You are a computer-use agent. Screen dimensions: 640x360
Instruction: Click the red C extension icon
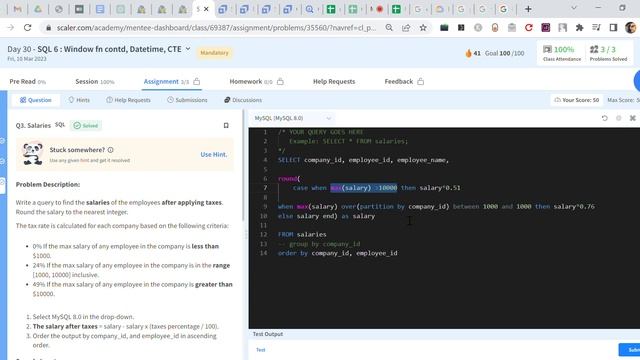tap(529, 28)
